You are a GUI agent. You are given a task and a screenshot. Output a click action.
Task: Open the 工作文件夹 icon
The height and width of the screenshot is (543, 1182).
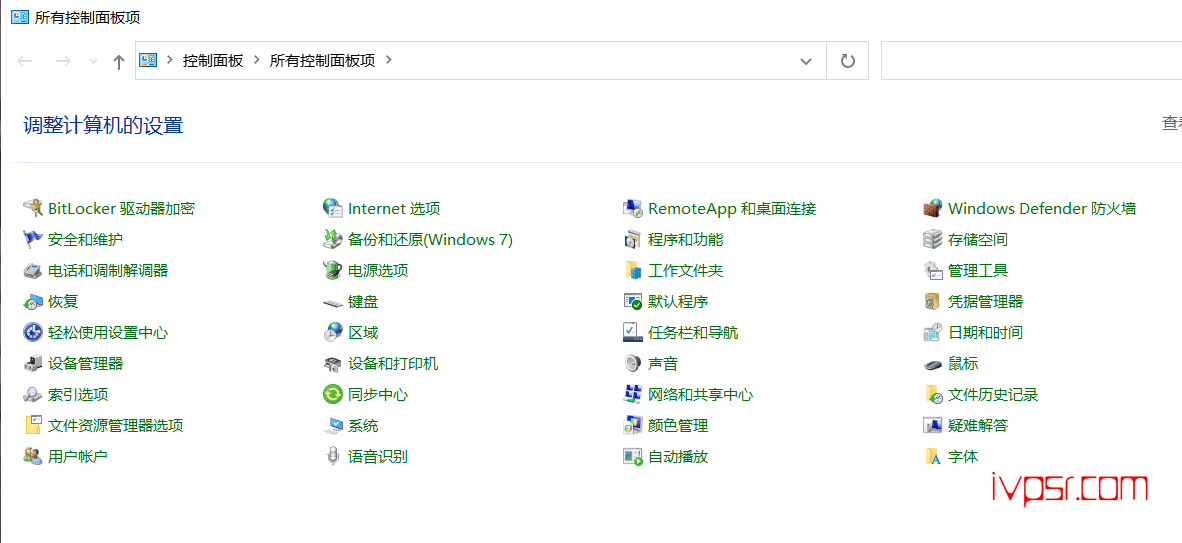coord(632,271)
